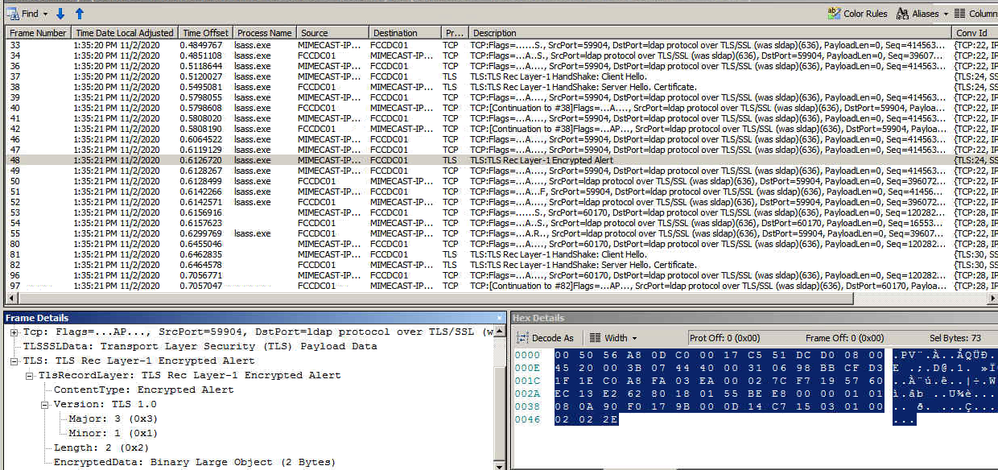Jump to previous match with blue up arrow
Viewport: 998px width, 470px height.
click(80, 13)
